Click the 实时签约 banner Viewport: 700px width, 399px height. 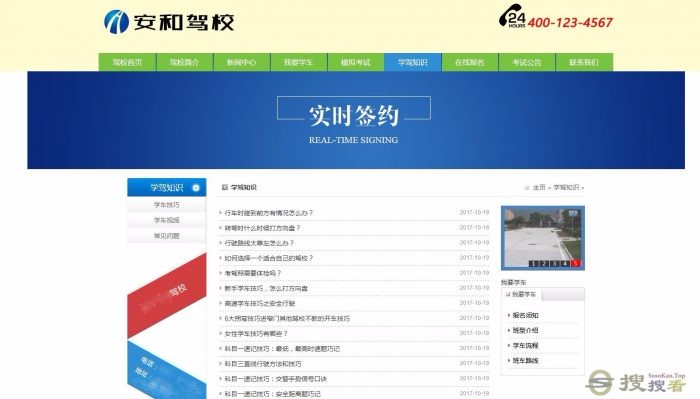point(356,120)
